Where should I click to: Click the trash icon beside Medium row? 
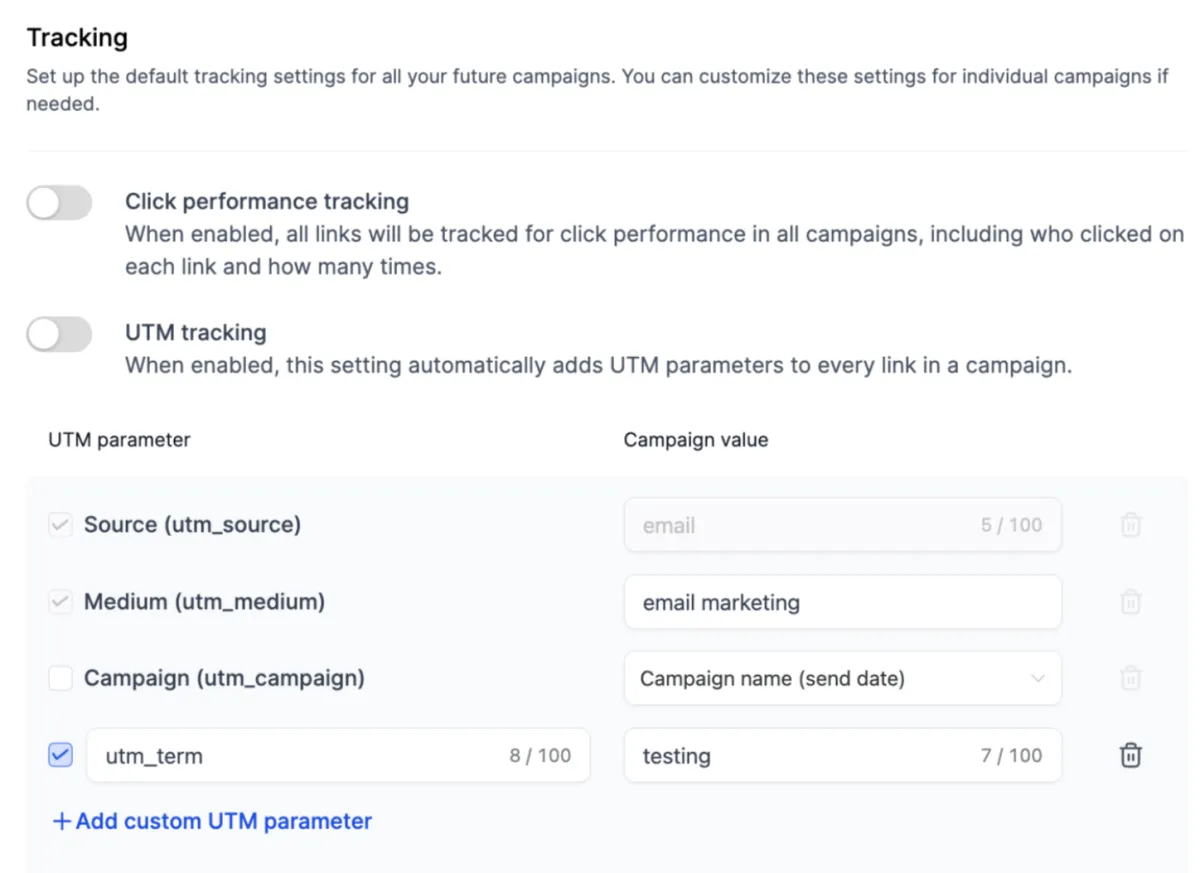(x=1130, y=602)
